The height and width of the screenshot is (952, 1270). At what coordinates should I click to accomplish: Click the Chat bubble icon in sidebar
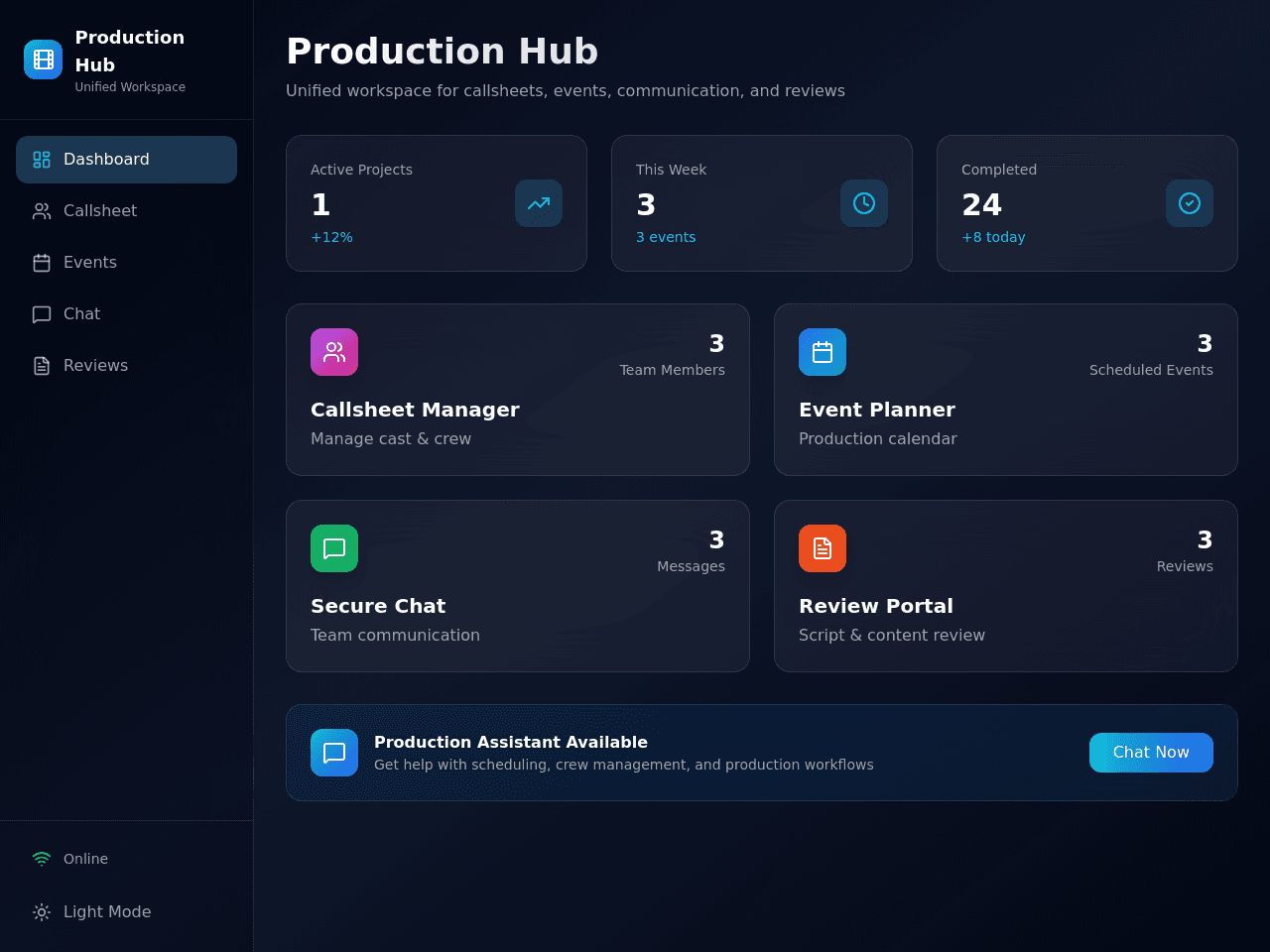42,314
